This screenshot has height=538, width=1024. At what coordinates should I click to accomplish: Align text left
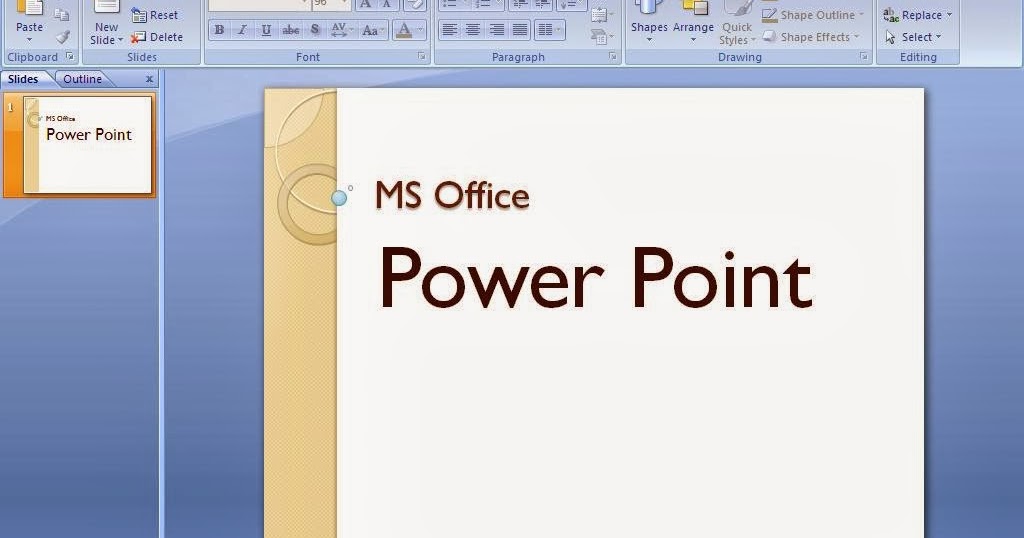click(449, 30)
